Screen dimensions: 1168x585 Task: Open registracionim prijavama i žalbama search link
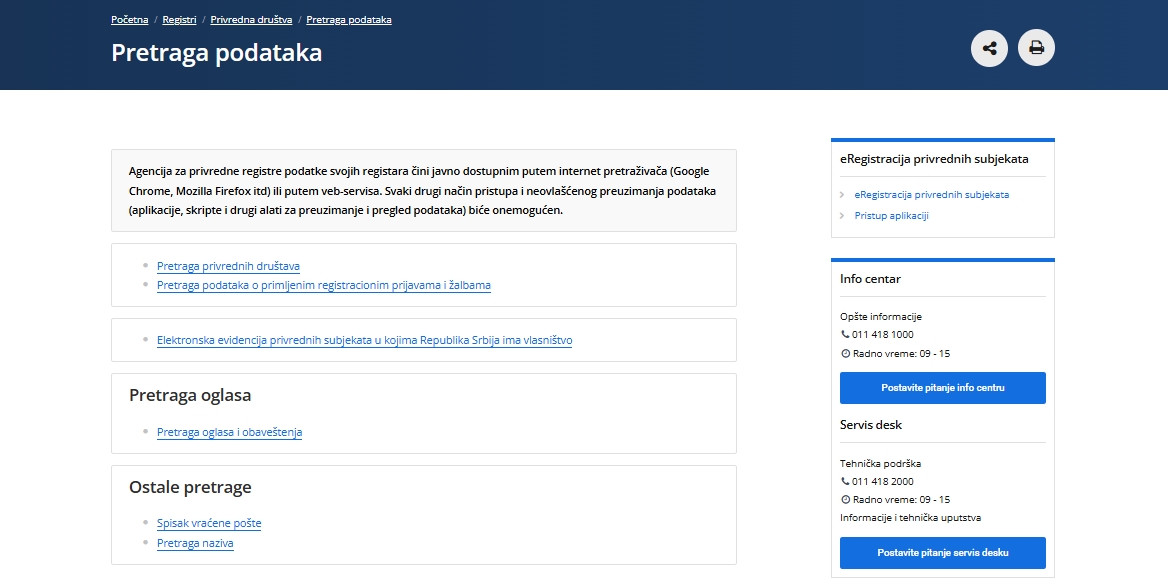tap(323, 286)
